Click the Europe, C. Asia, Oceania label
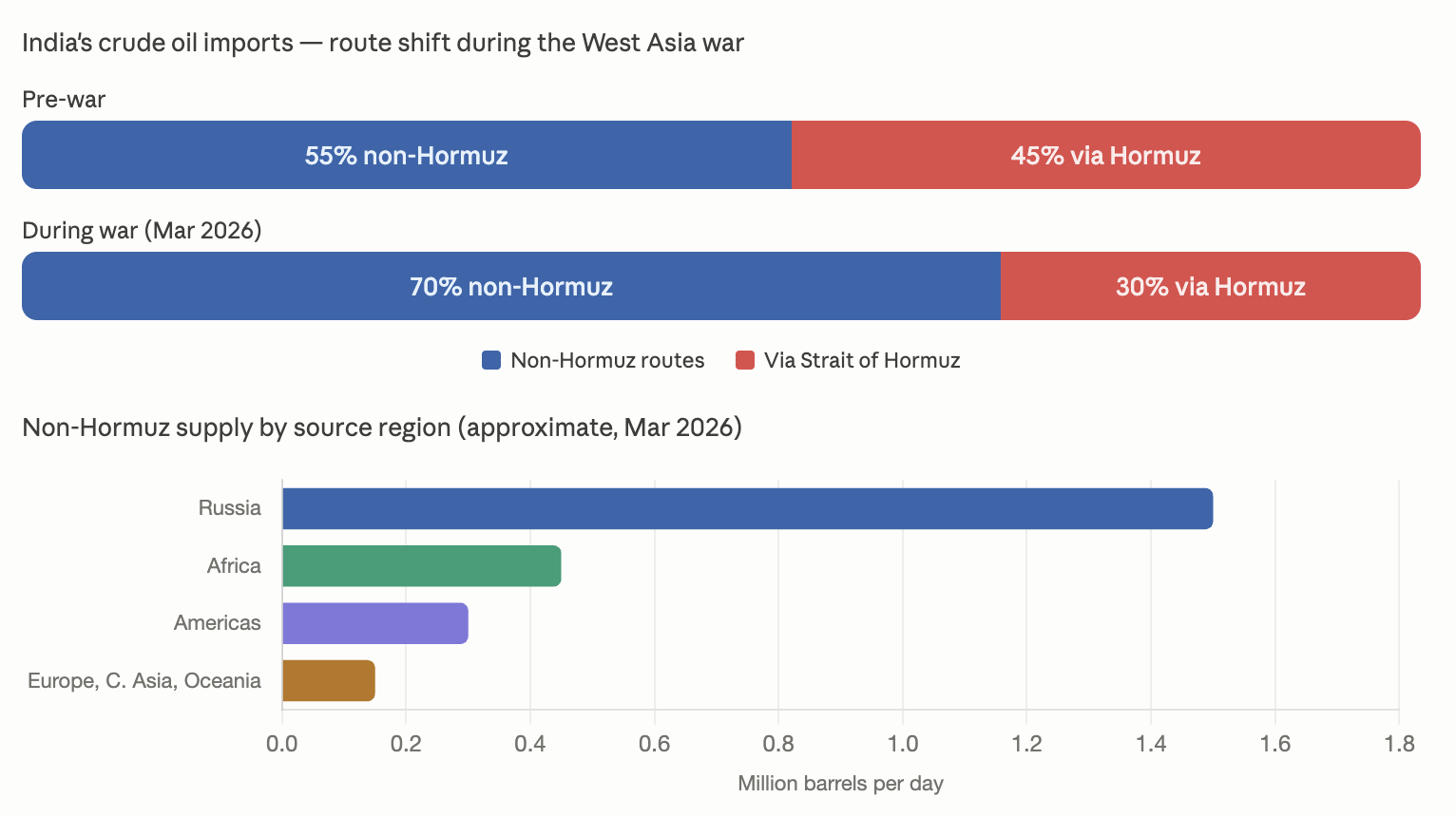The image size is (1456, 817). (144, 681)
